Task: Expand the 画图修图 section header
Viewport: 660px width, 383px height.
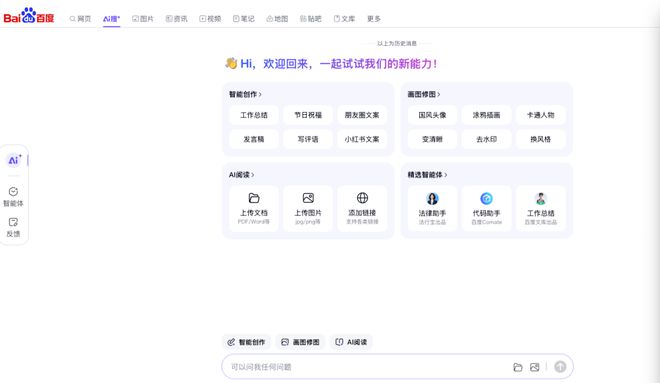Action: point(423,94)
